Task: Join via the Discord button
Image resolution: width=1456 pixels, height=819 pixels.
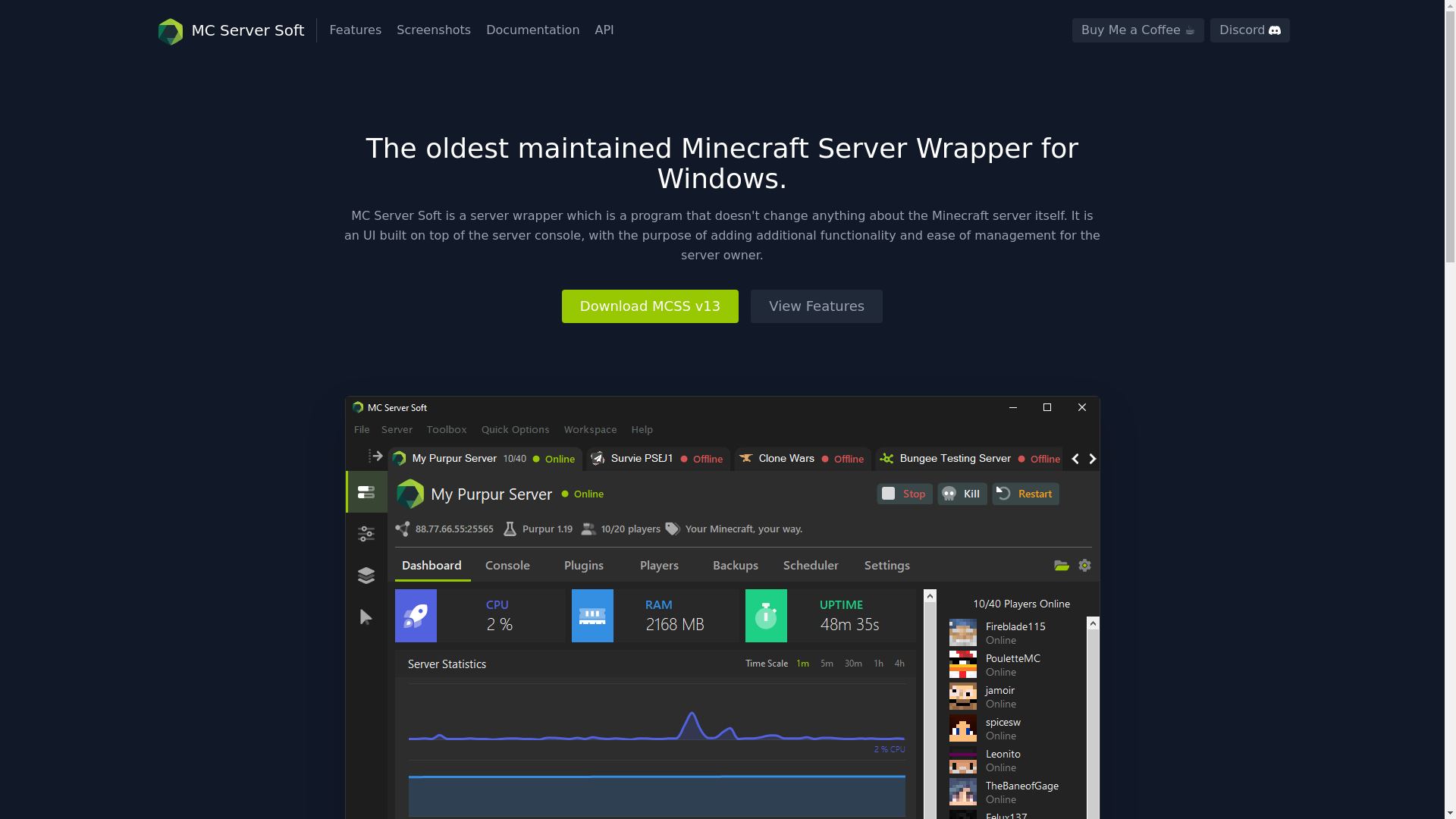Action: (1250, 30)
